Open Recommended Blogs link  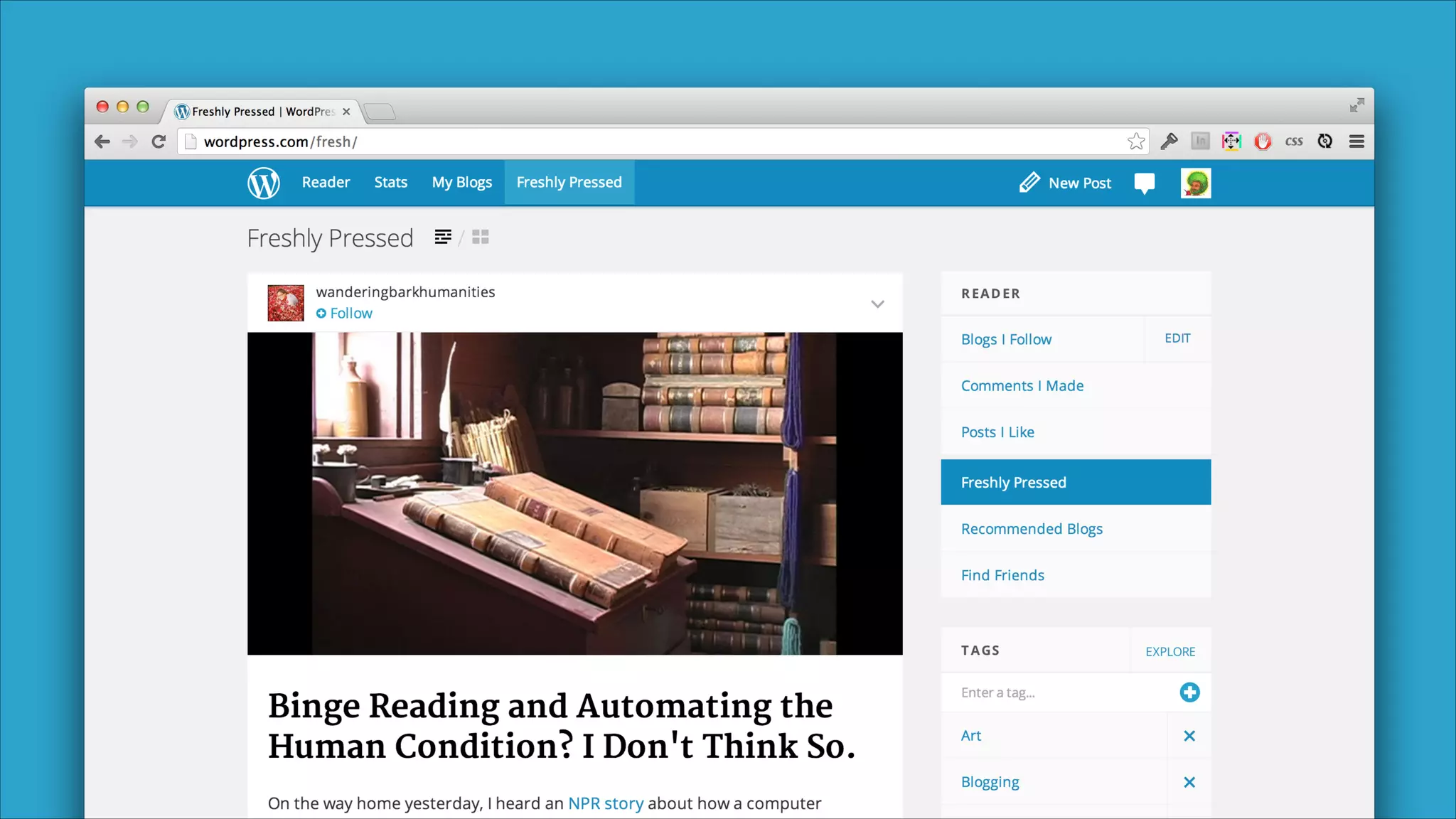coord(1032,529)
